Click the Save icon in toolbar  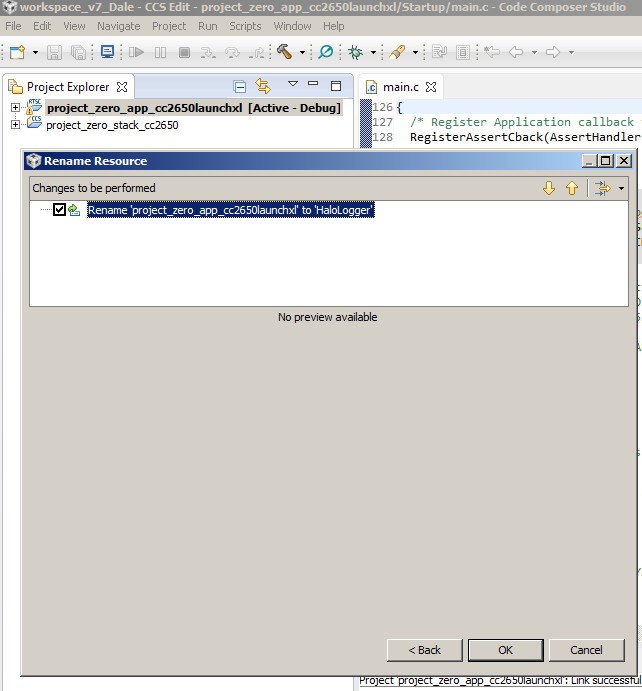54,52
